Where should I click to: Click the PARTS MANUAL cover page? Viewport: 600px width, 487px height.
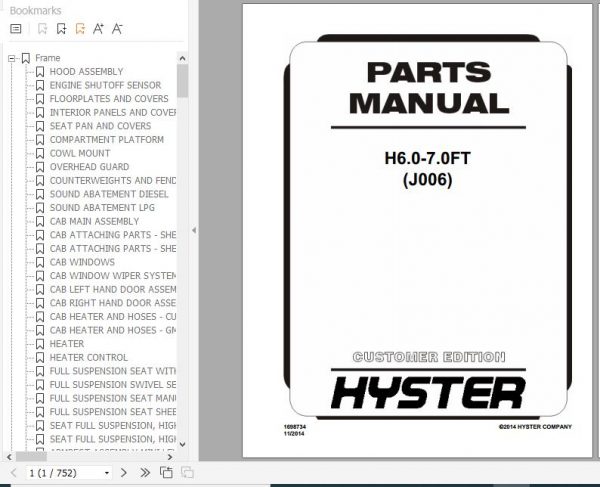pos(417,230)
